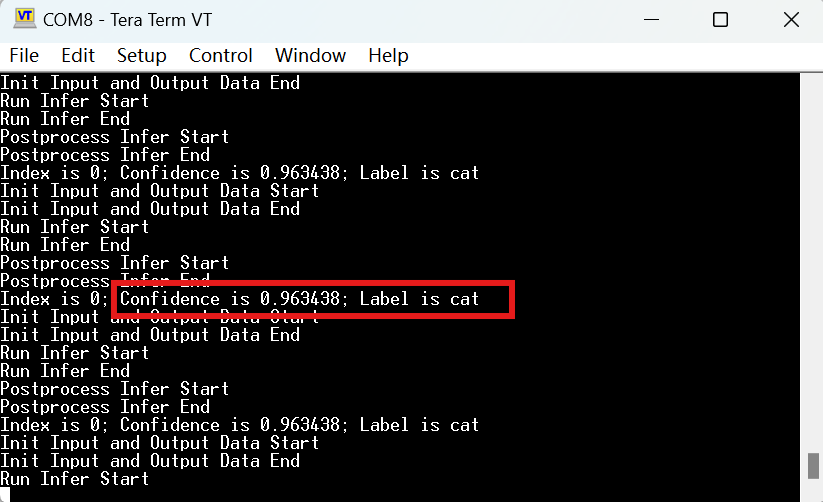Open the Setup menu
The image size is (823, 502).
coord(142,56)
